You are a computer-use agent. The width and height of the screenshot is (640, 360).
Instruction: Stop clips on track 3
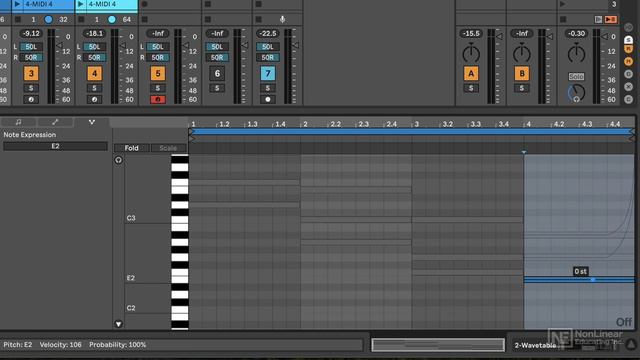coord(18,19)
